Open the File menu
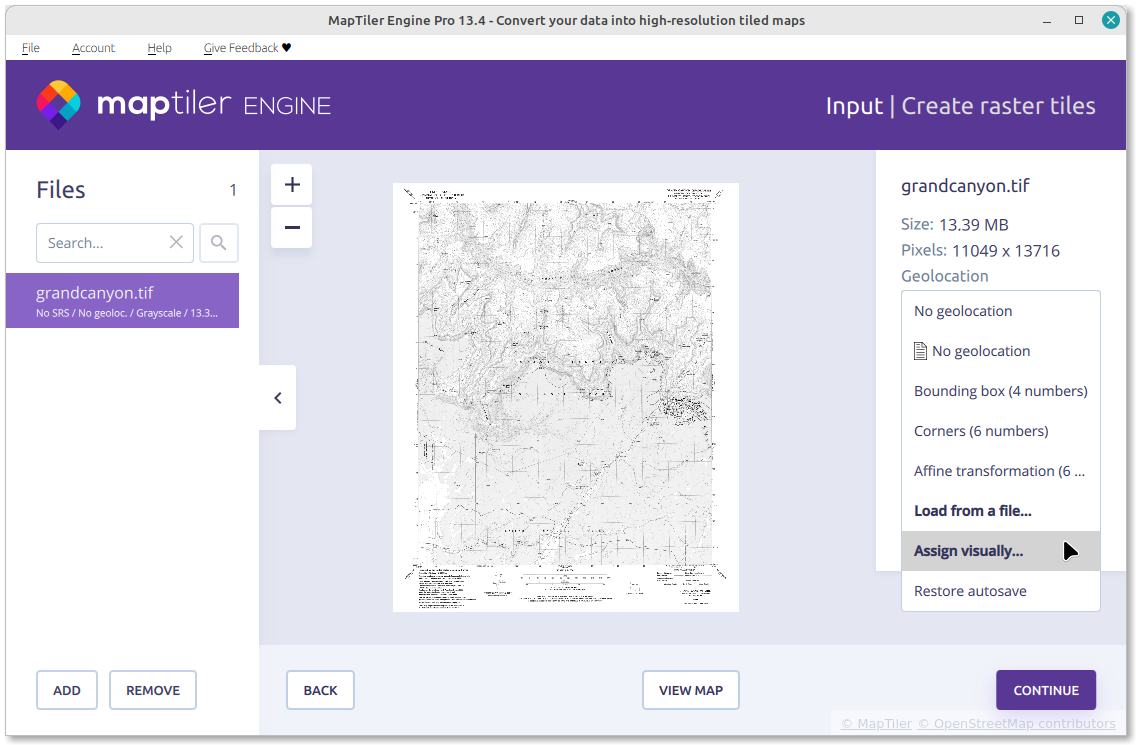Image resolution: width=1136 pixels, height=745 pixels. tap(31, 48)
